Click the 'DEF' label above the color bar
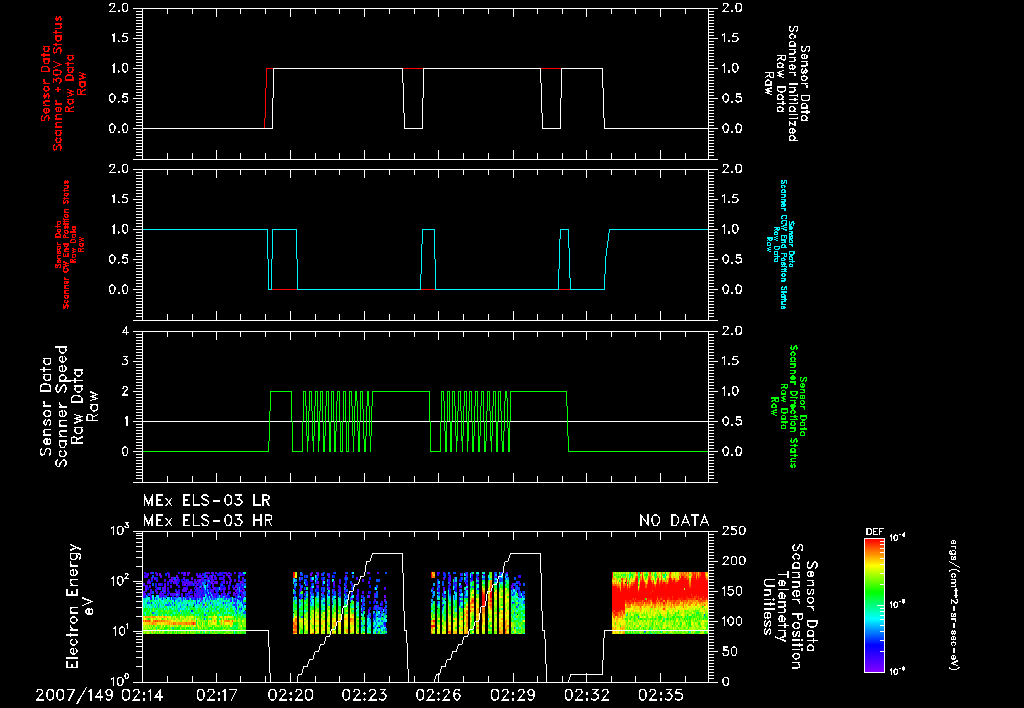The image size is (1024, 708). pos(874,532)
